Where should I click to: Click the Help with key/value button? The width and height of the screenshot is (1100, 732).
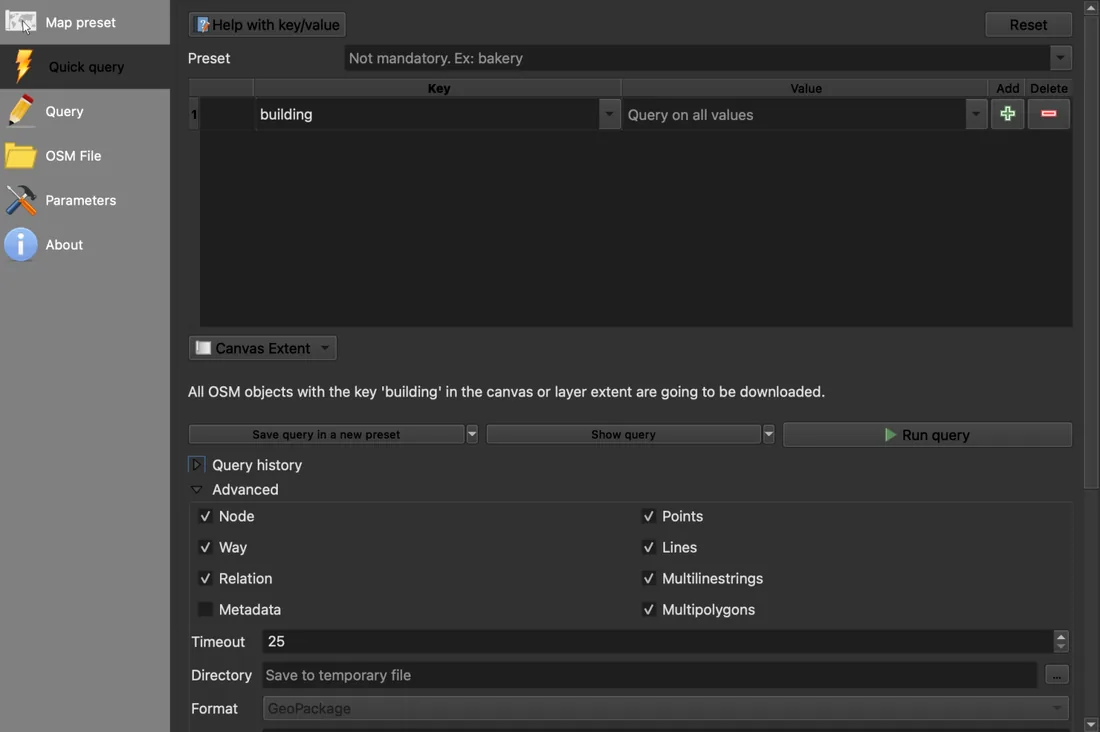pyautogui.click(x=267, y=25)
